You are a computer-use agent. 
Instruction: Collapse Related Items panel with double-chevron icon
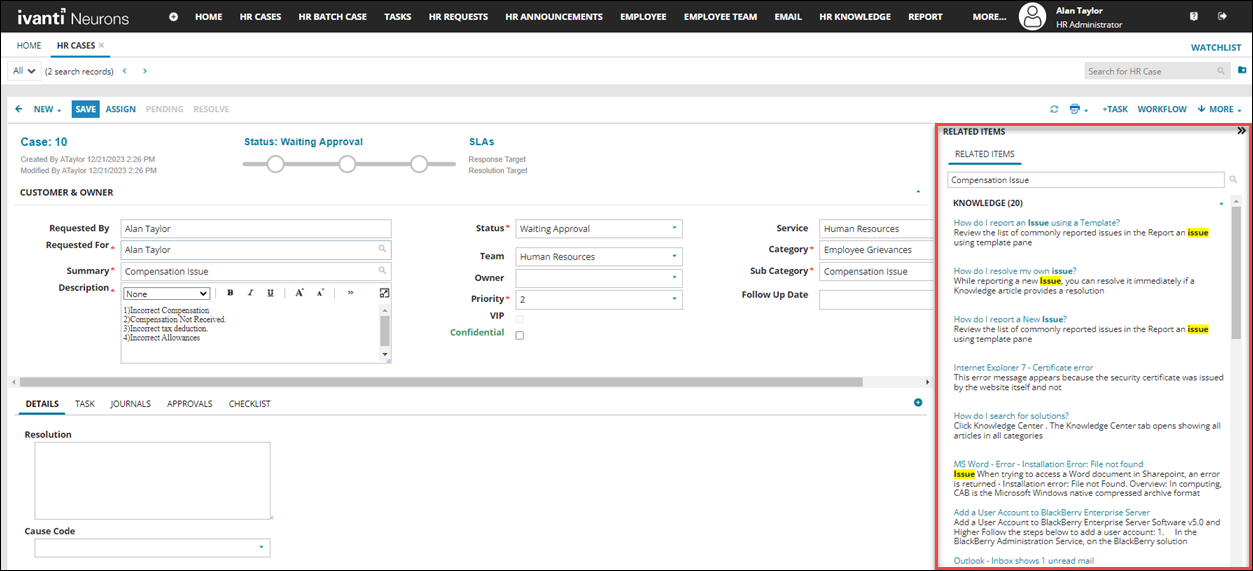click(1241, 131)
